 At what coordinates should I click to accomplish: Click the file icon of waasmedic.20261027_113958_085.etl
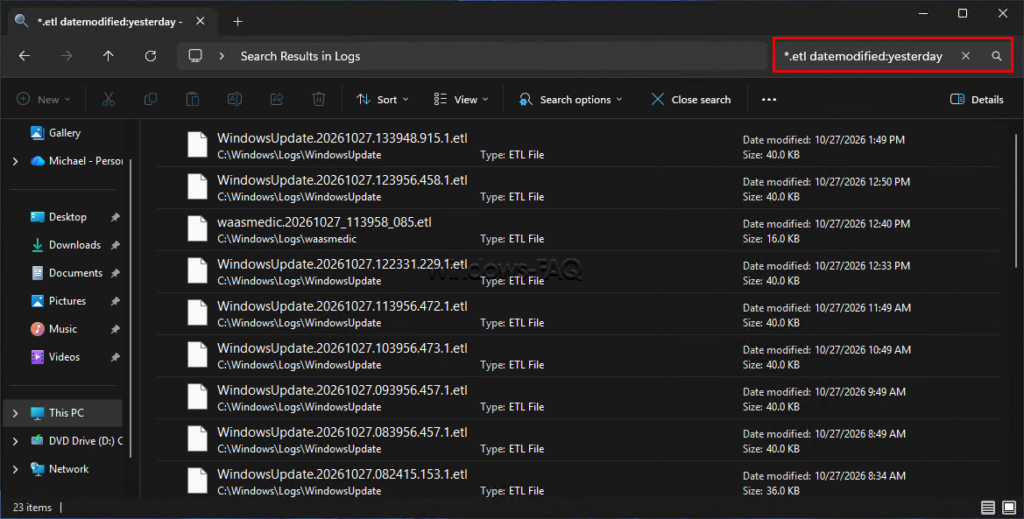(x=197, y=229)
